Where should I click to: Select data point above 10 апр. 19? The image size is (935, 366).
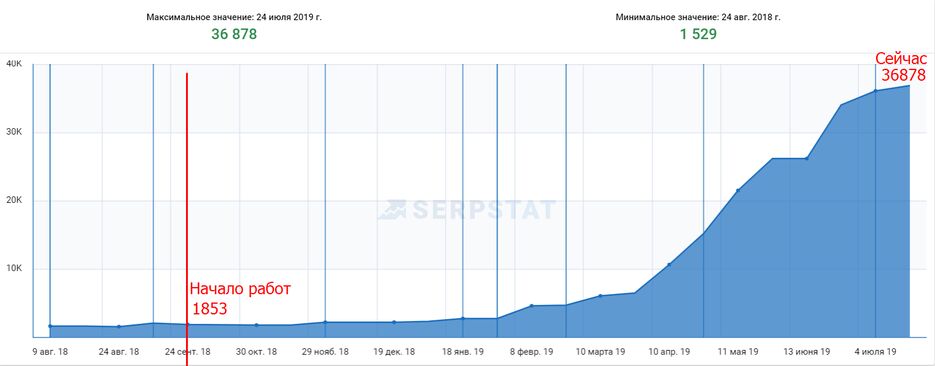pos(669,265)
